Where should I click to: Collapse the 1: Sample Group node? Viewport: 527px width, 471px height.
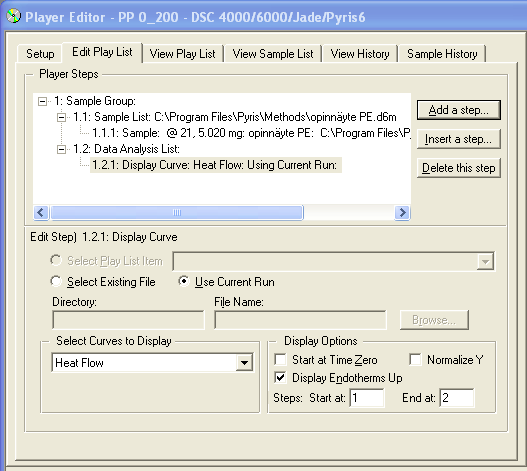(x=42, y=101)
